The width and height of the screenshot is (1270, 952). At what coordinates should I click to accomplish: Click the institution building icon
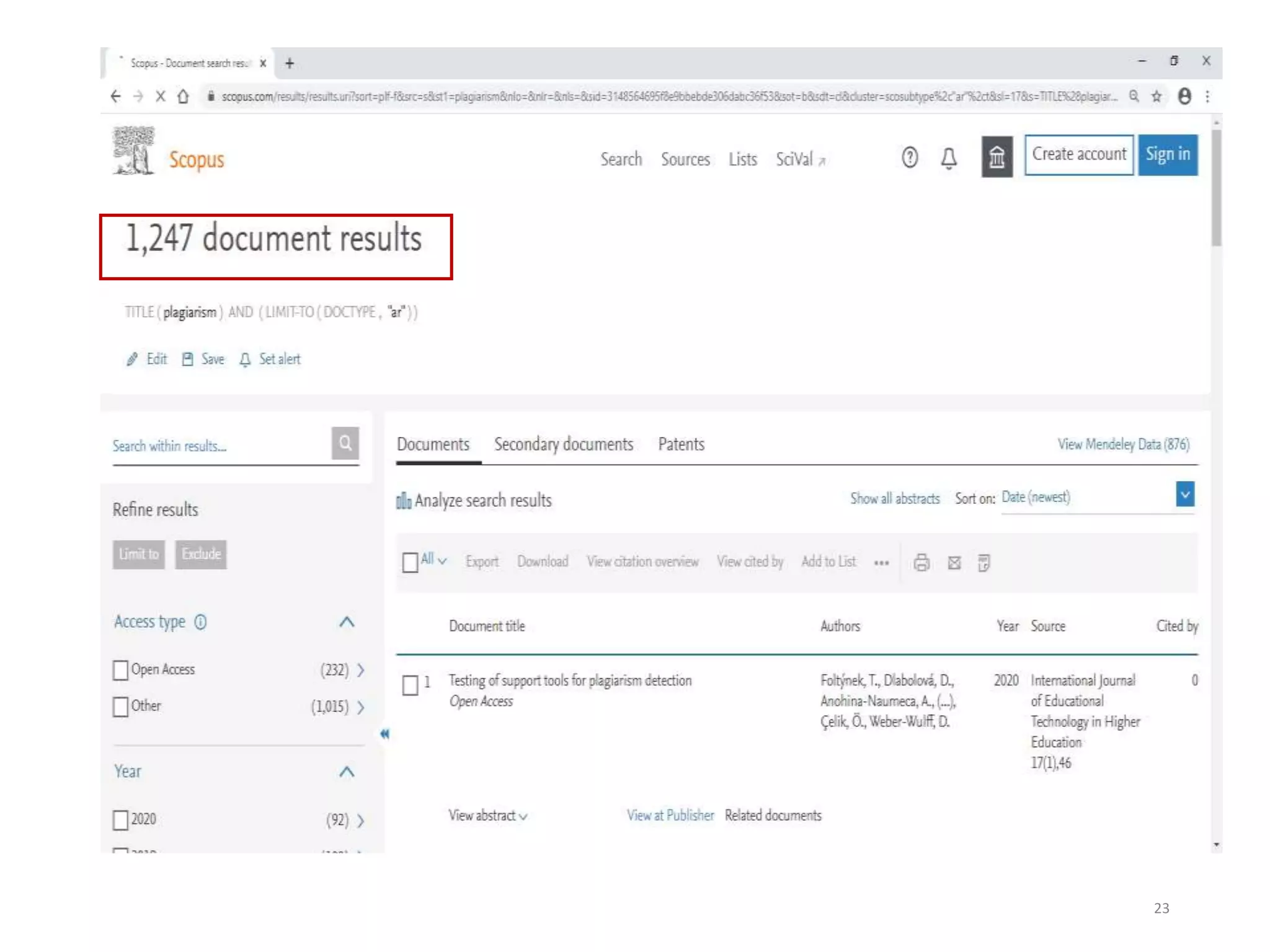997,157
